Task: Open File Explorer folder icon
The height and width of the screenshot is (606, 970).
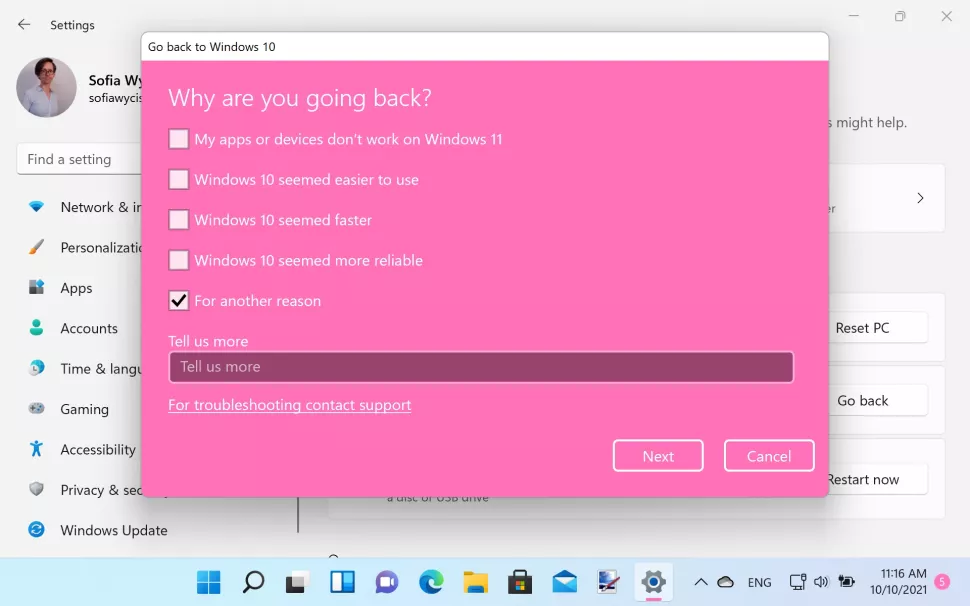Action: click(x=475, y=582)
